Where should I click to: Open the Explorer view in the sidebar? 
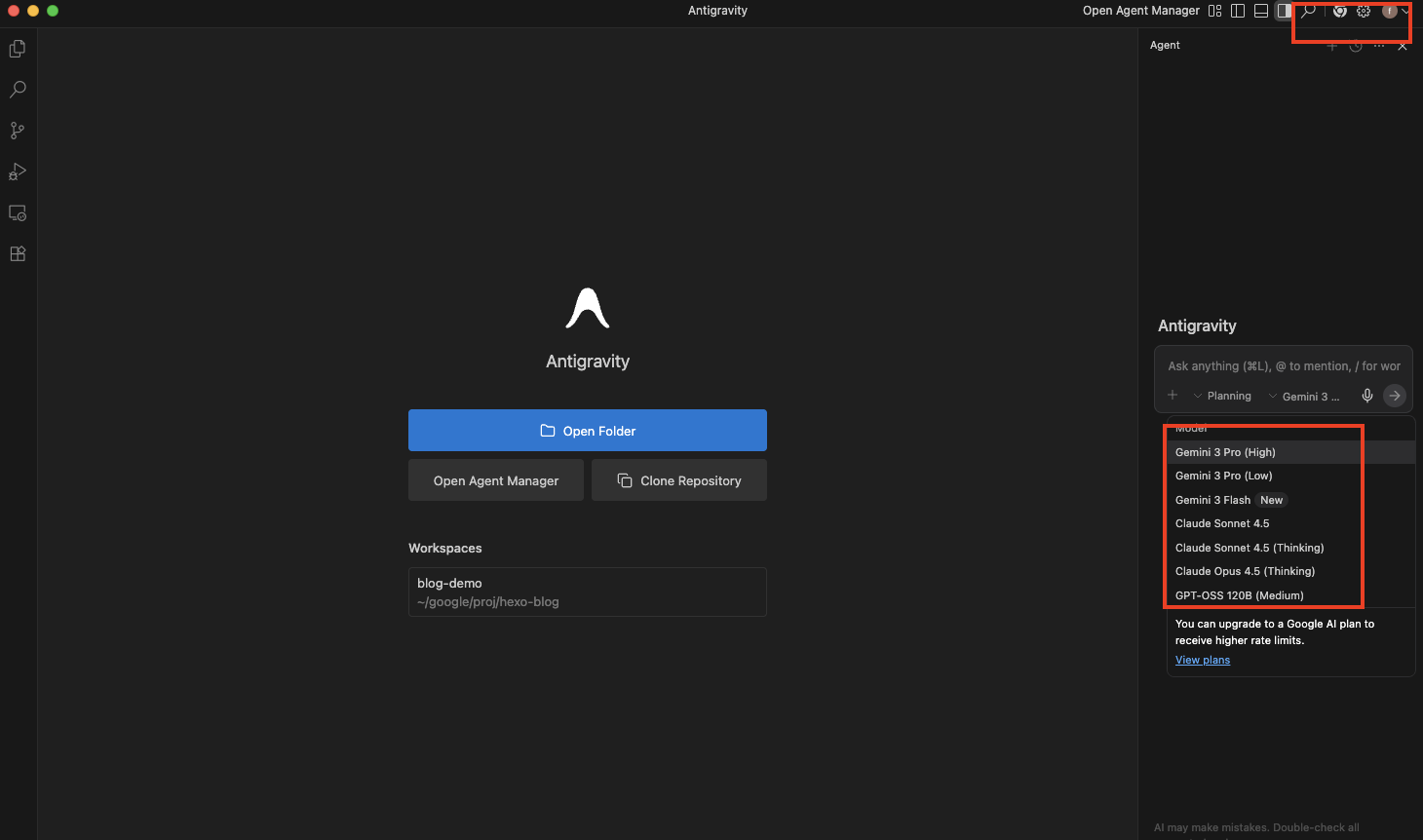(18, 49)
